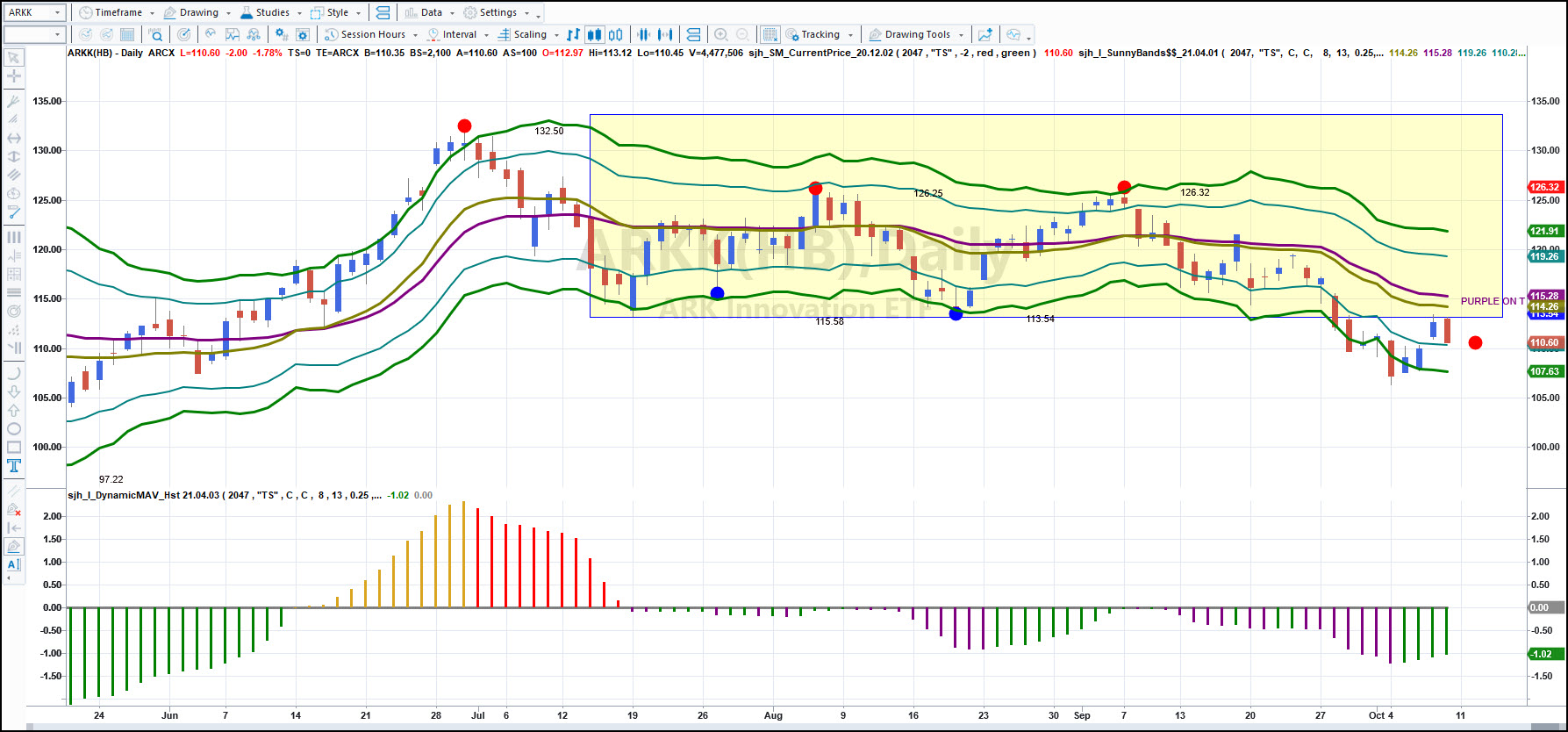Select the up arrow drawing tool
The image size is (1568, 732).
point(14,410)
